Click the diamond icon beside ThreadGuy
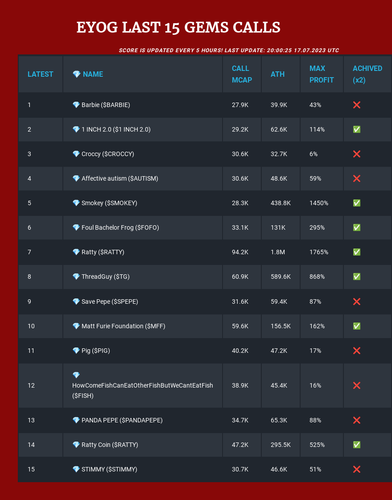392x500 pixels. coord(76,277)
